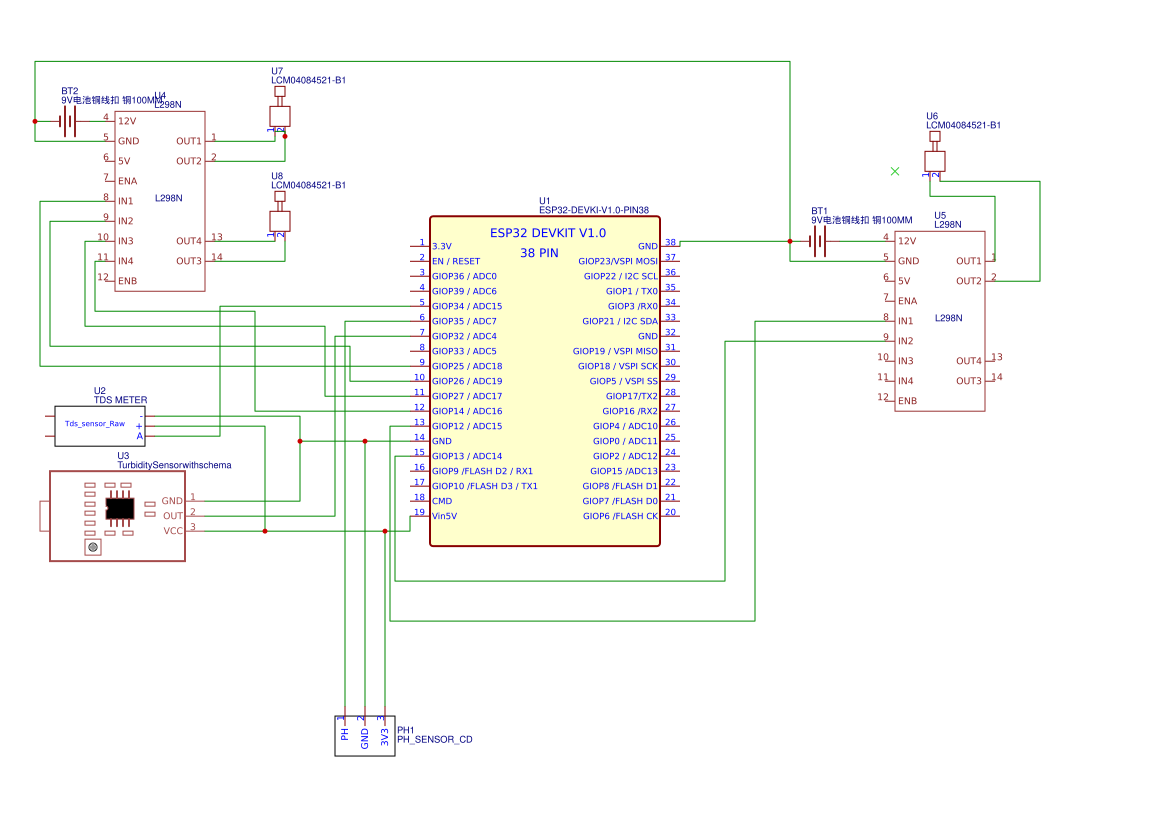This screenshot has height=826, width=1169.
Task: Click the U7 motor symbol
Action: (280, 116)
